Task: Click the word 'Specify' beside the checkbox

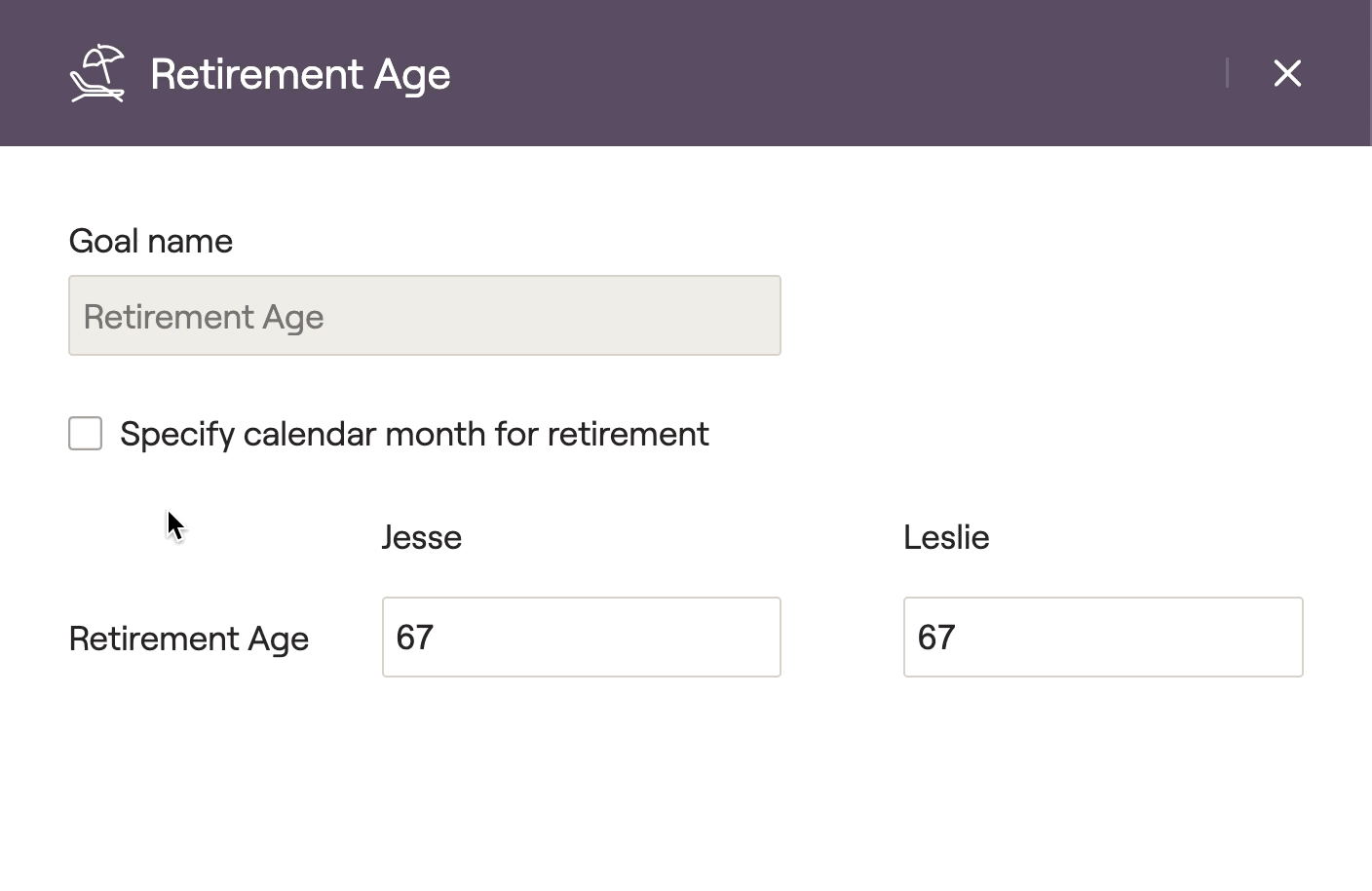Action: tap(176, 434)
